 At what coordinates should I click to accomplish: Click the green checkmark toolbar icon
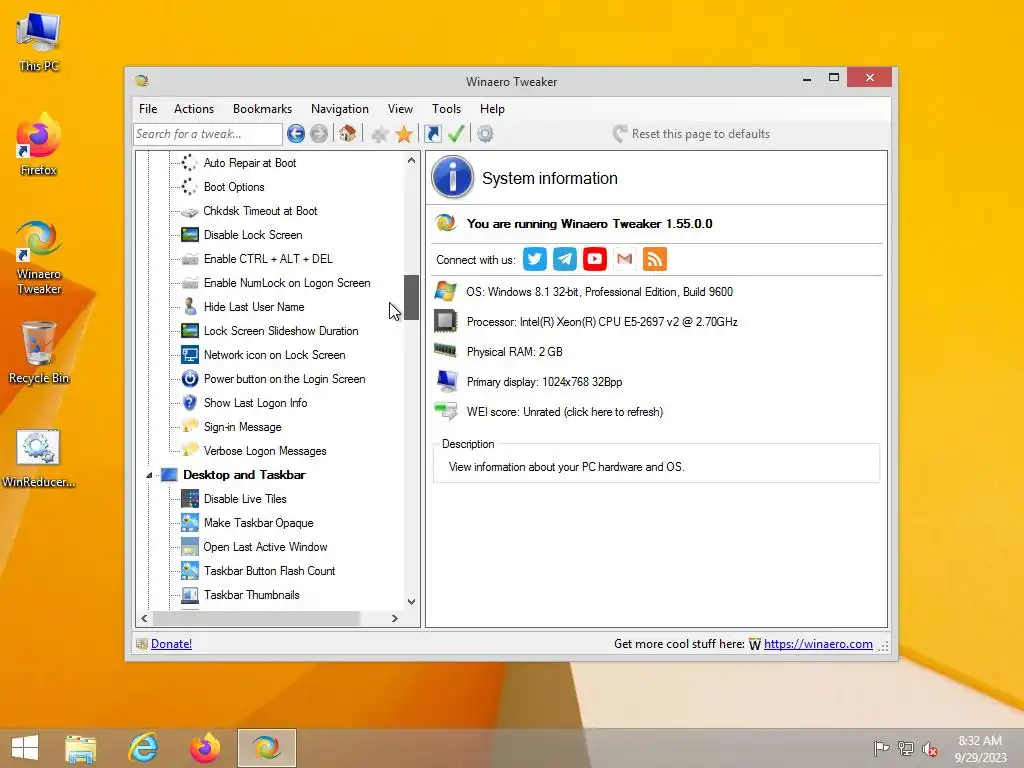click(456, 134)
